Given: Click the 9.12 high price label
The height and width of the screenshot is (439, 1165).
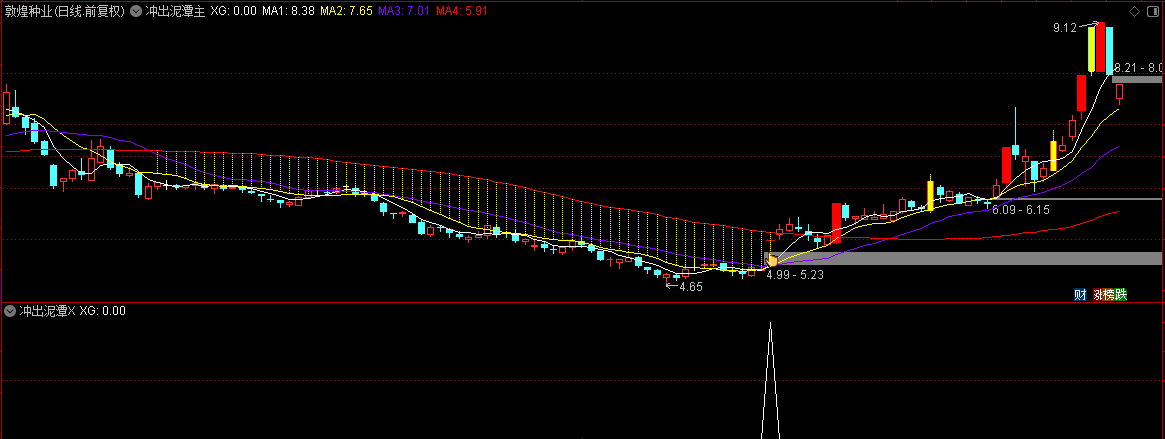Looking at the screenshot, I should pyautogui.click(x=1065, y=28).
